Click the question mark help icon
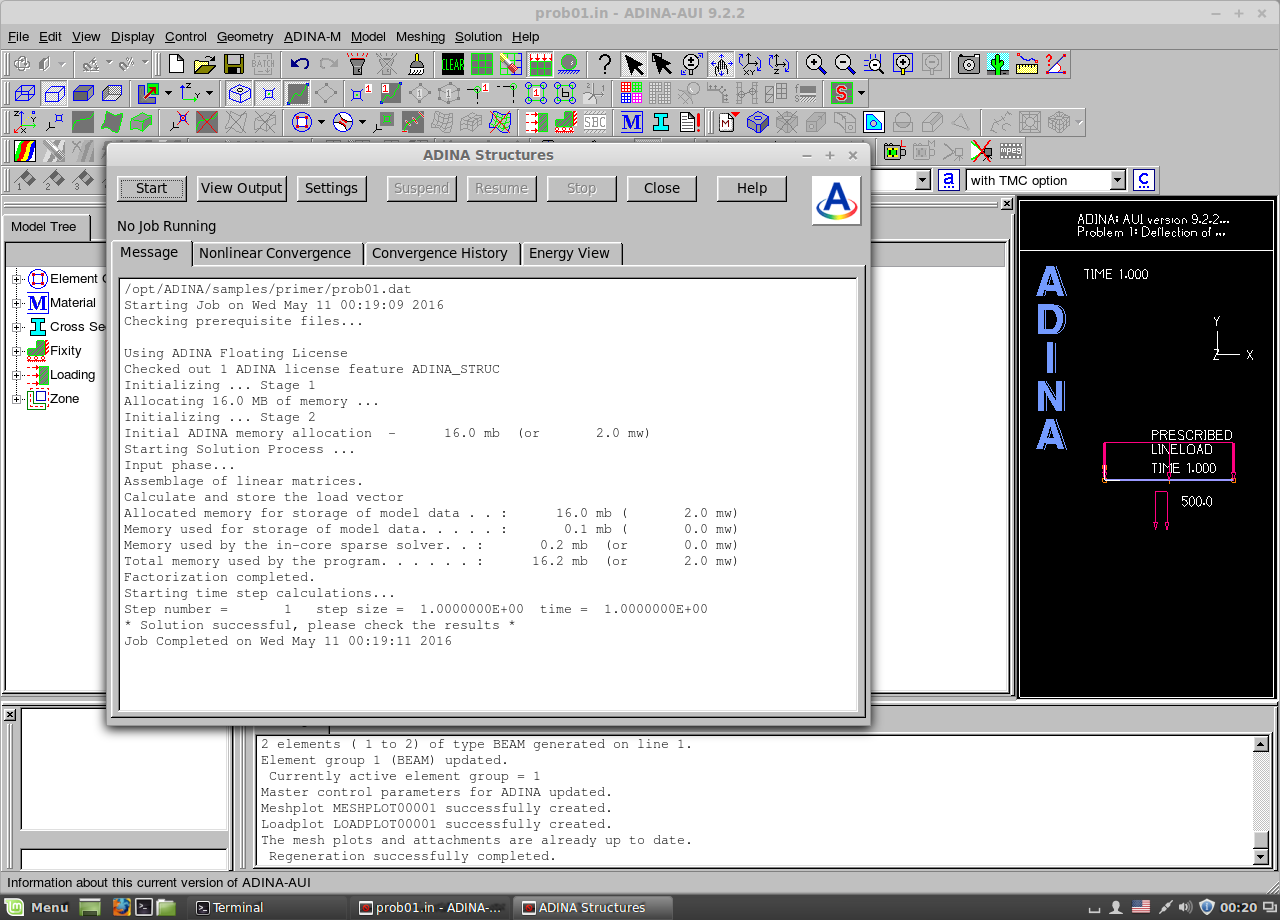The height and width of the screenshot is (920, 1280). pyautogui.click(x=604, y=64)
